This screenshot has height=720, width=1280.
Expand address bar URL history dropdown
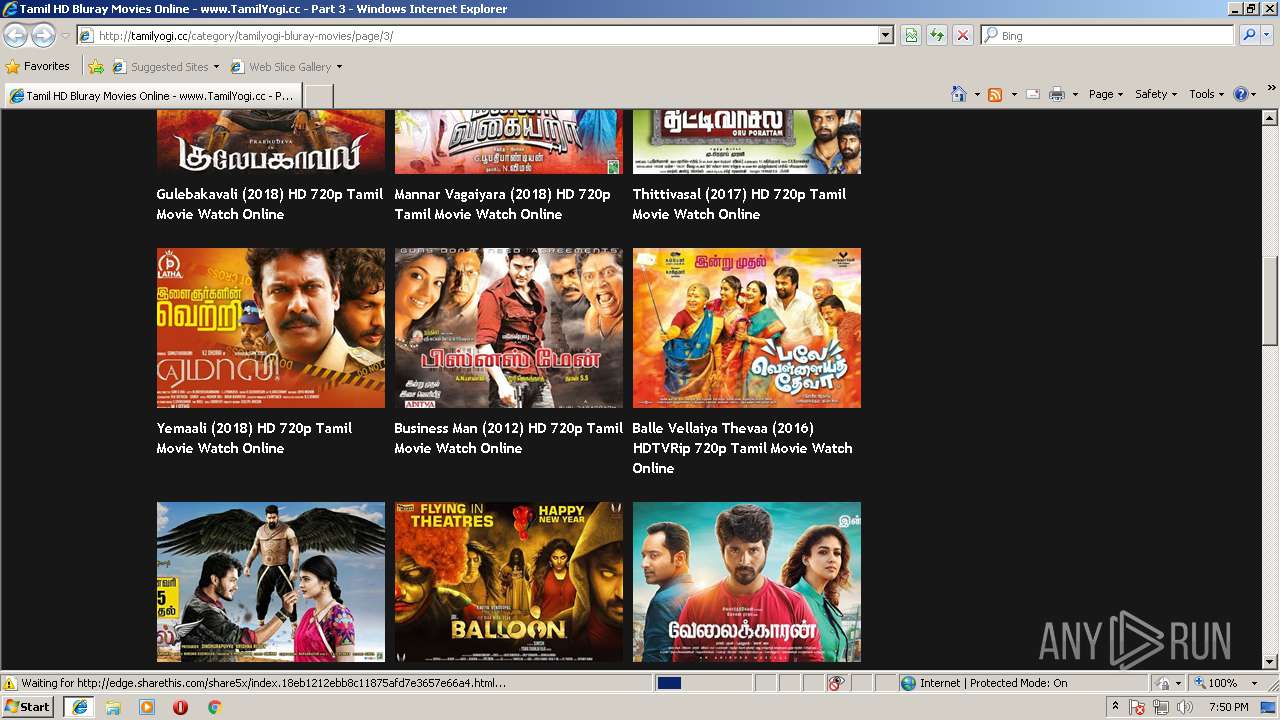tap(886, 35)
